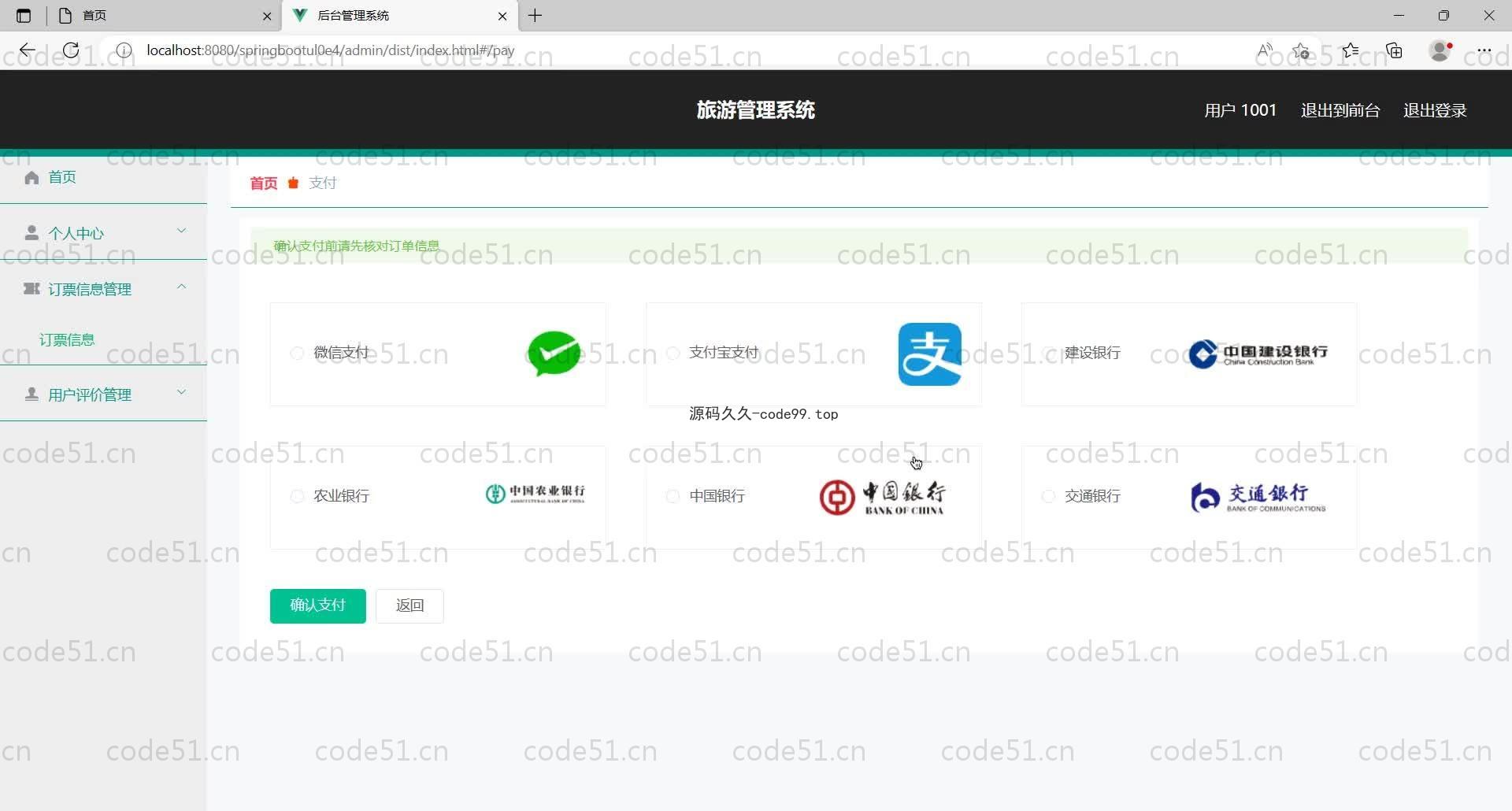Click the WeChat Pay green logo

554,354
